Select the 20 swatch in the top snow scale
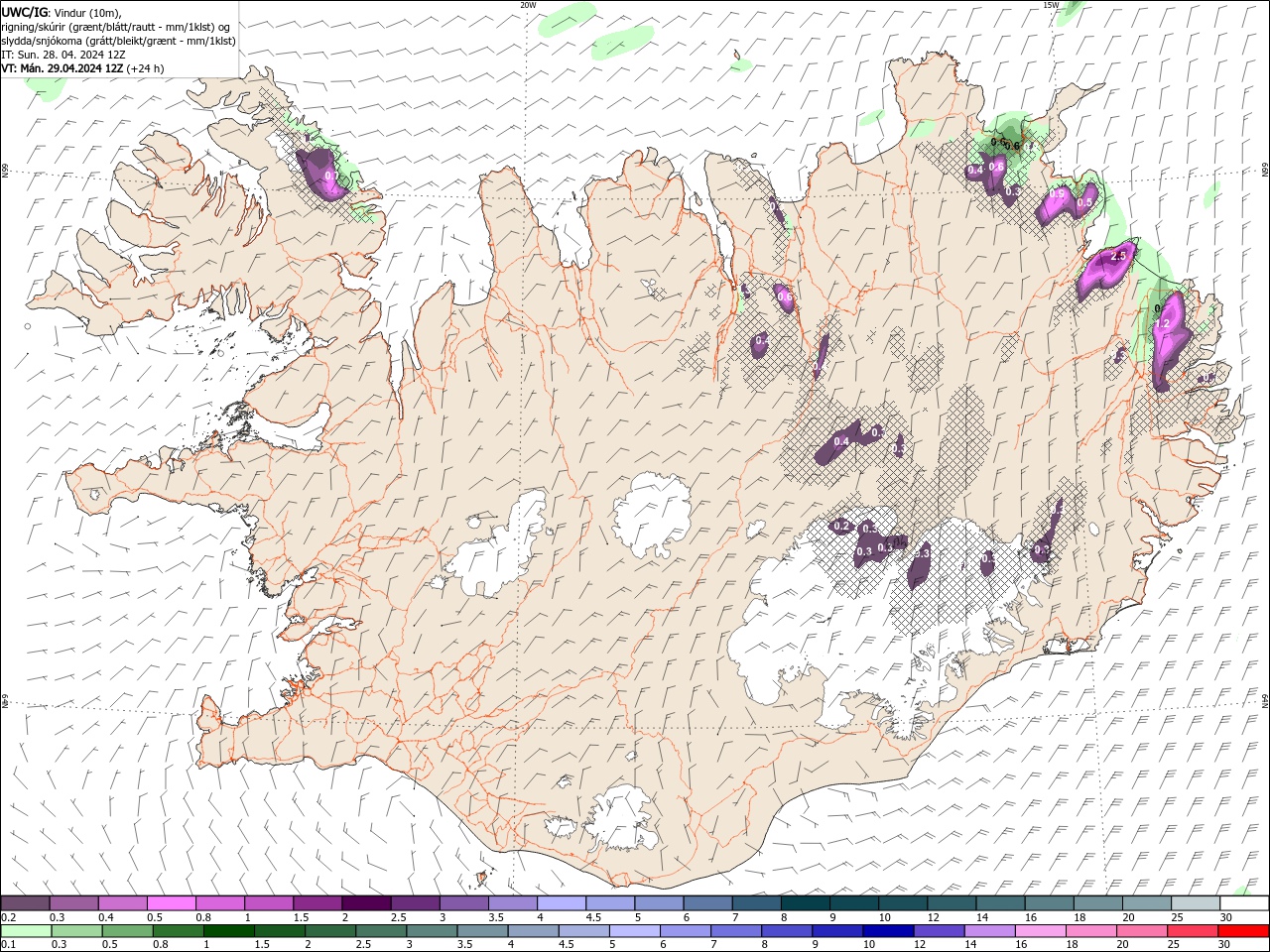Image resolution: width=1270 pixels, height=952 pixels. click(1147, 903)
